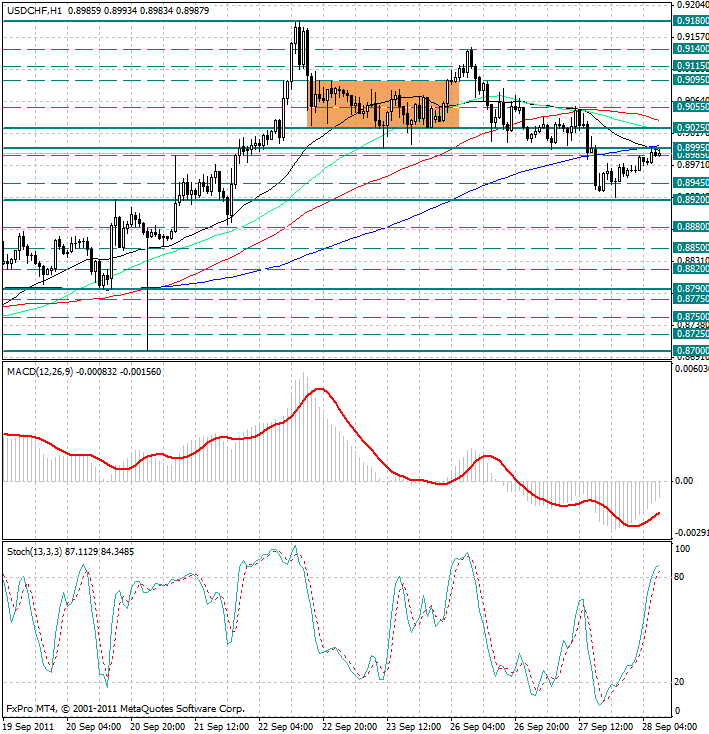Click the 0.8995 price level label
This screenshot has height=734, width=709.
click(x=691, y=148)
